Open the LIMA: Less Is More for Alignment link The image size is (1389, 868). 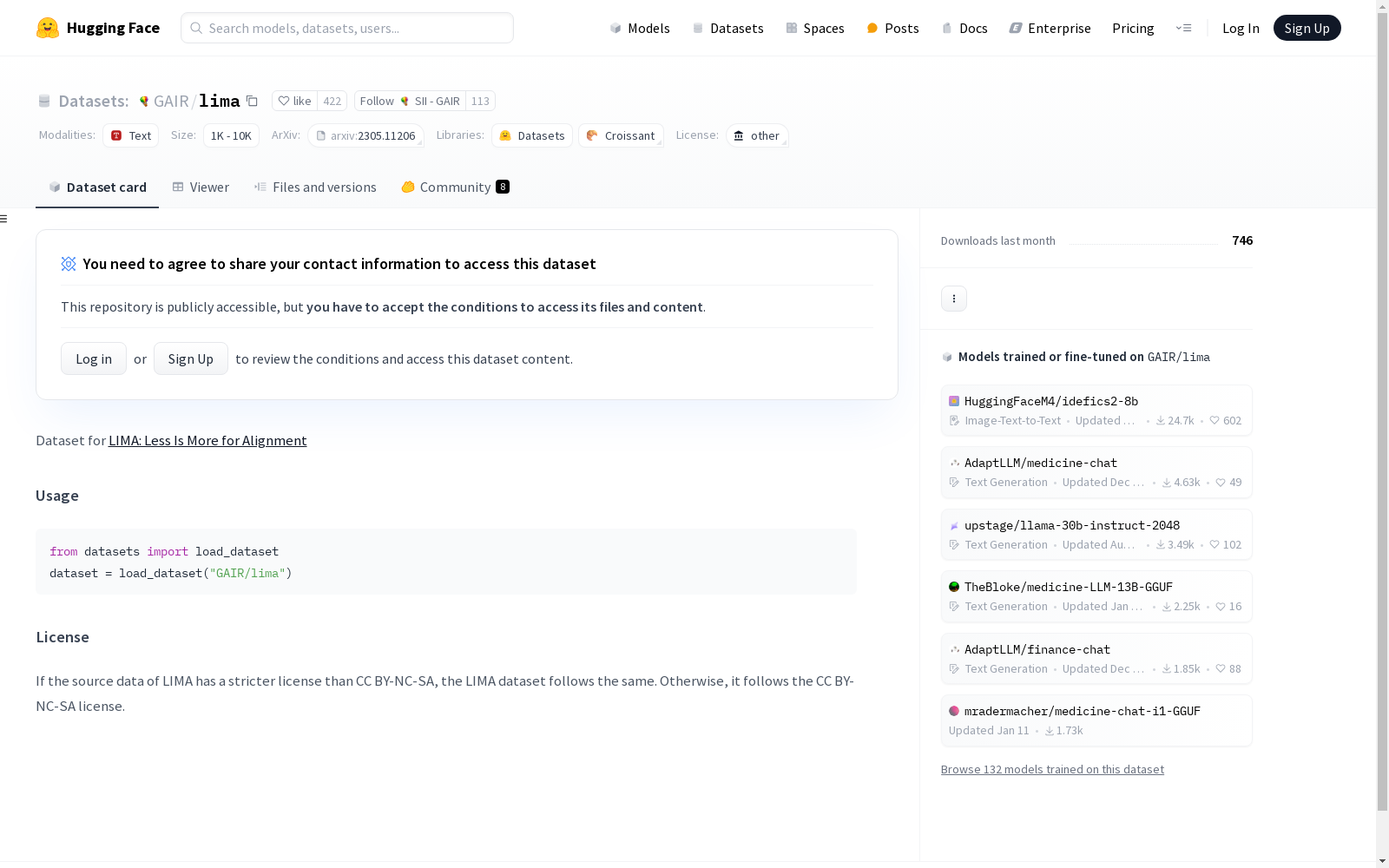[207, 440]
